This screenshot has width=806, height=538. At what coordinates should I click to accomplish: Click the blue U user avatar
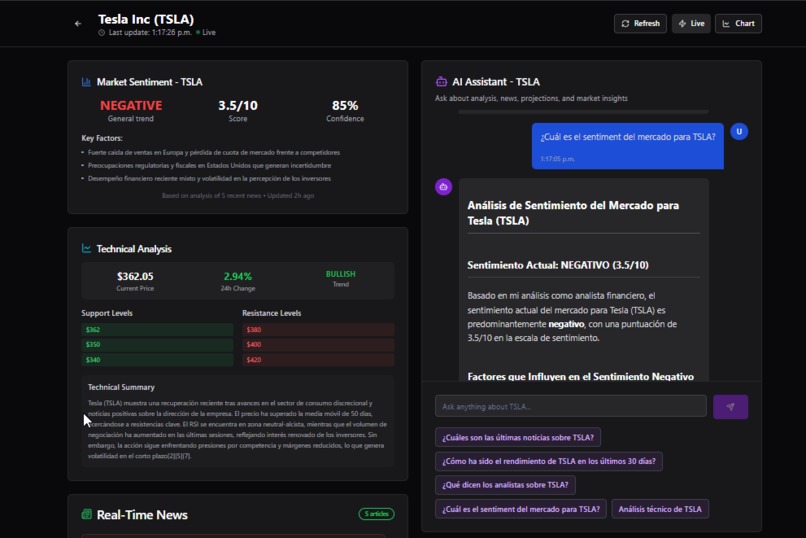pos(739,132)
